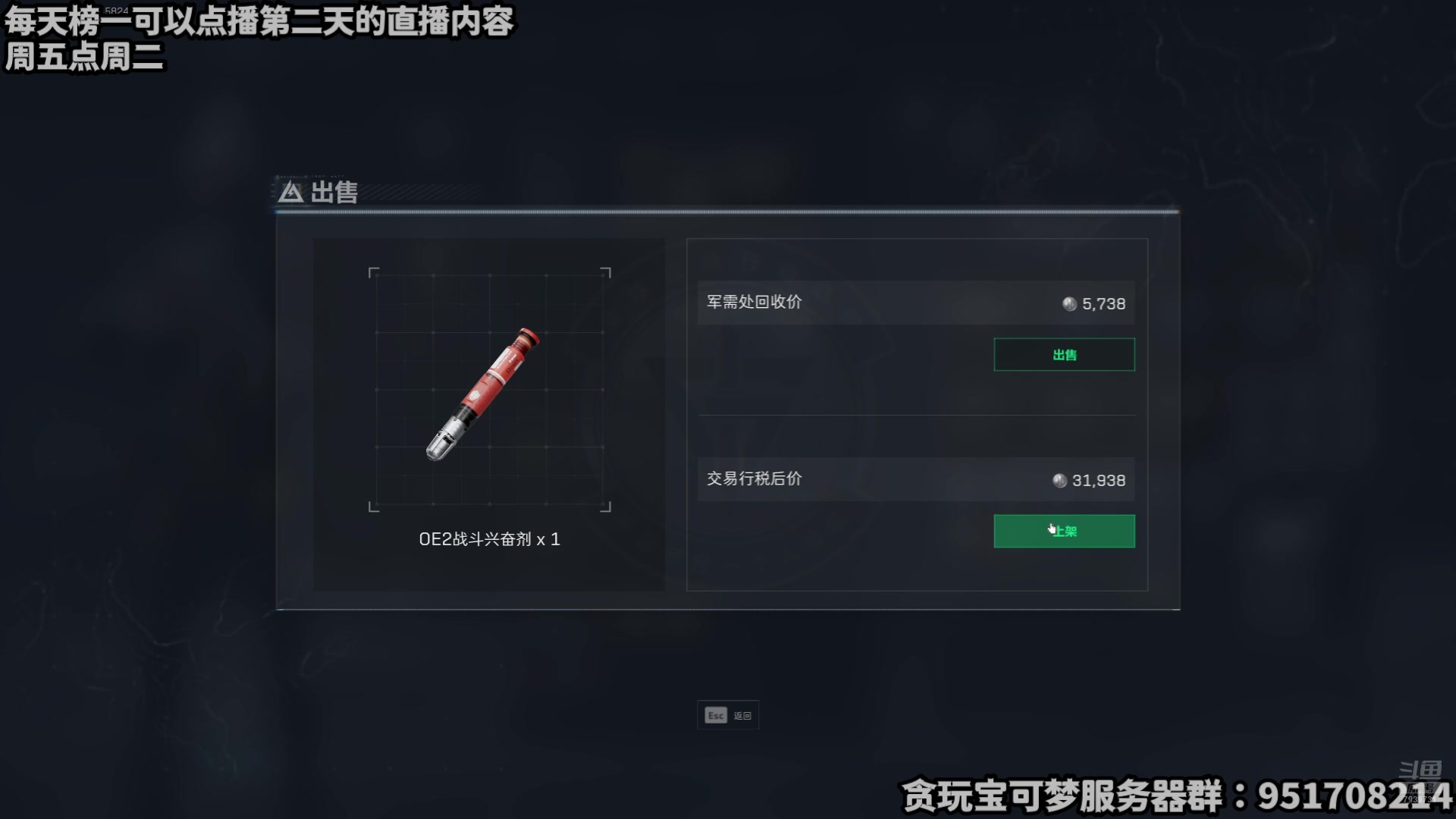Viewport: 1456px width, 819px height.
Task: Click the triangle logo beside 出售 title
Action: 290,192
